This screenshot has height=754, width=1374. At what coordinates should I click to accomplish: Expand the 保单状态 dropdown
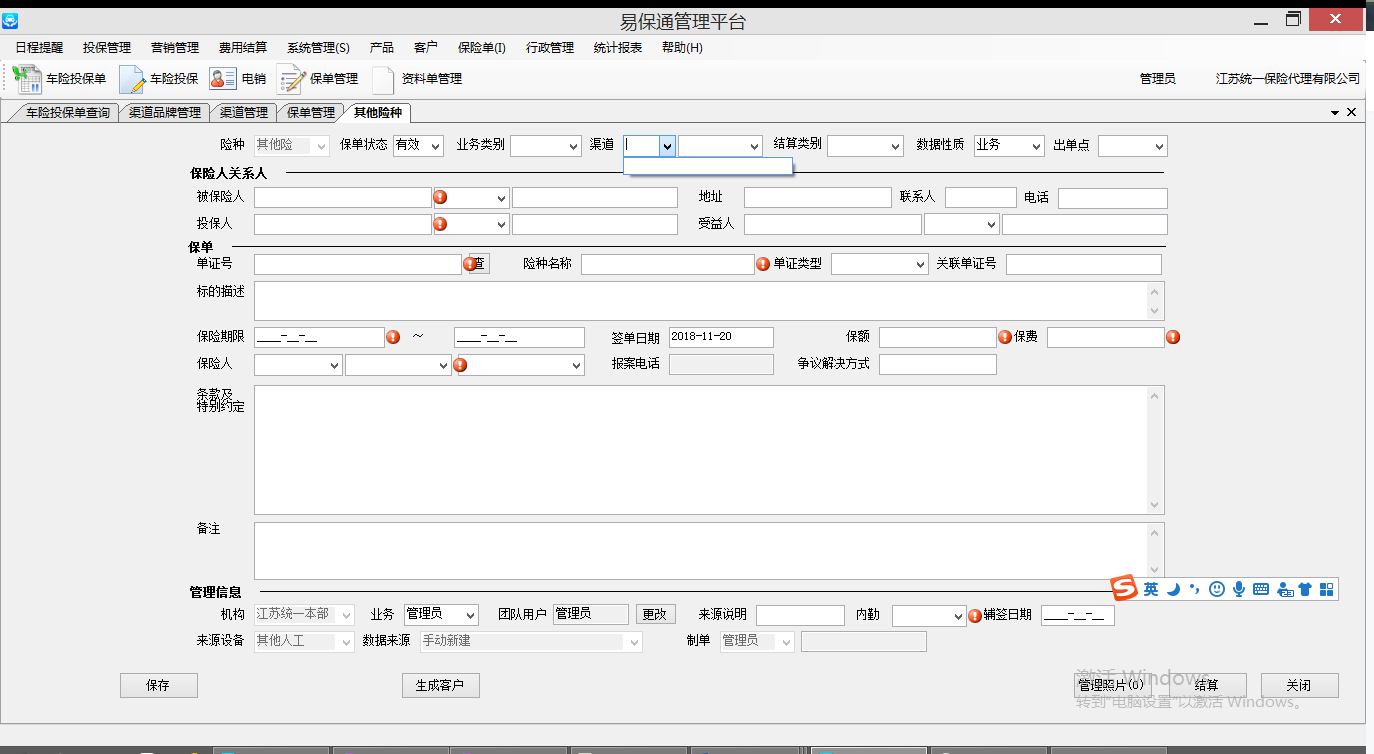[435, 146]
